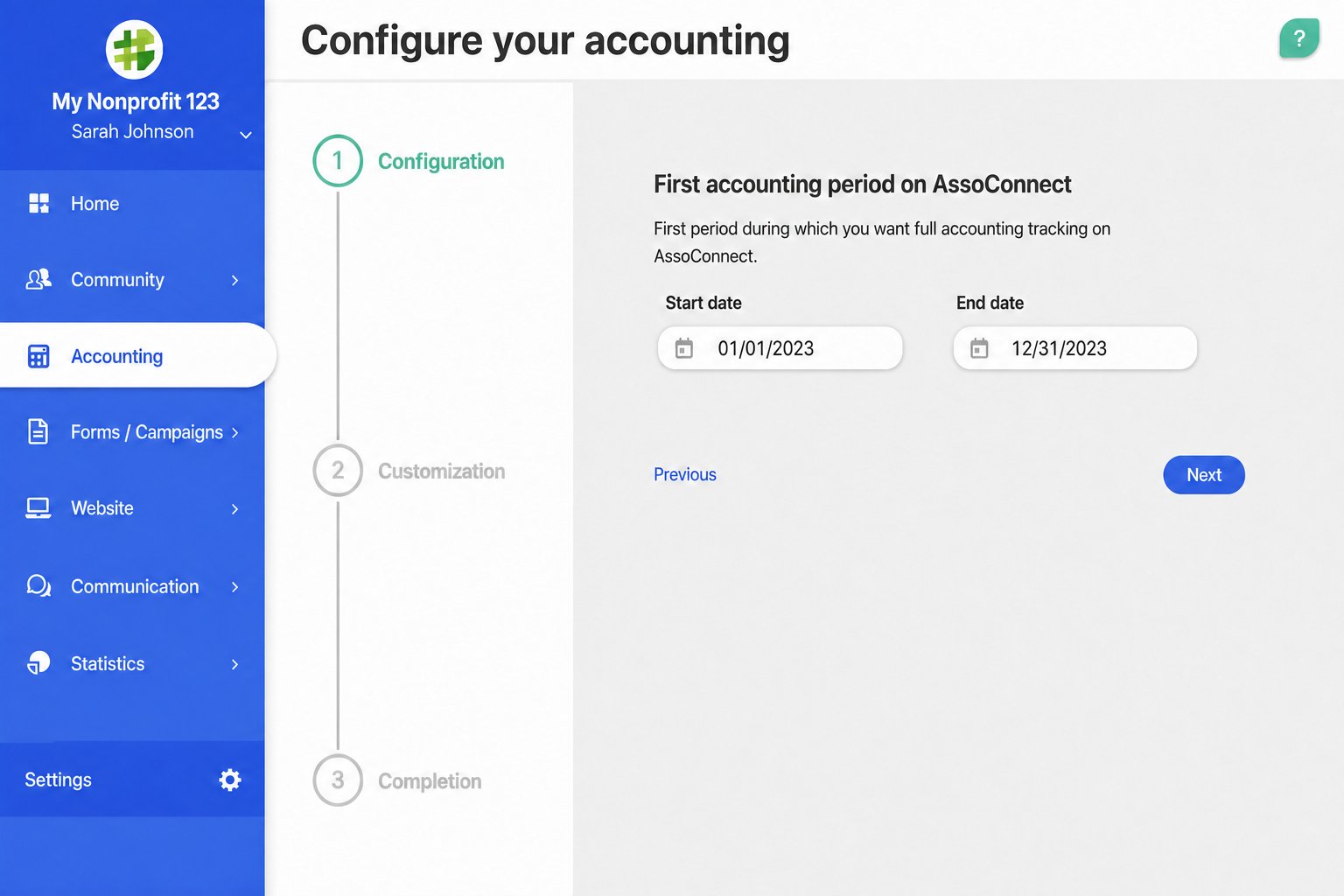Screen dimensions: 1344x896
Task: Click the Statistics pie chart icon
Action: click(x=38, y=662)
